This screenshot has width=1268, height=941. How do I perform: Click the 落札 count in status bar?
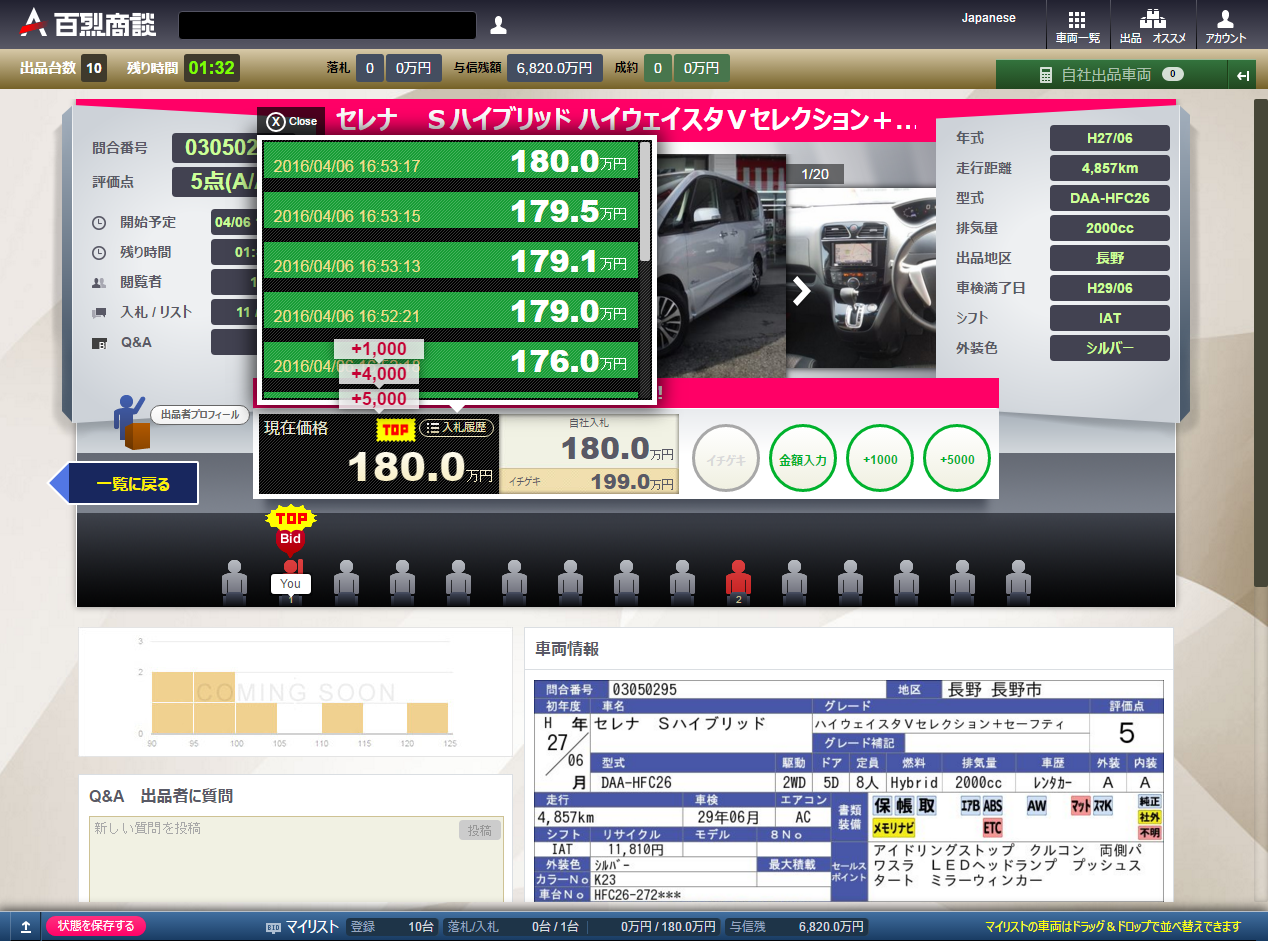pyautogui.click(x=369, y=68)
